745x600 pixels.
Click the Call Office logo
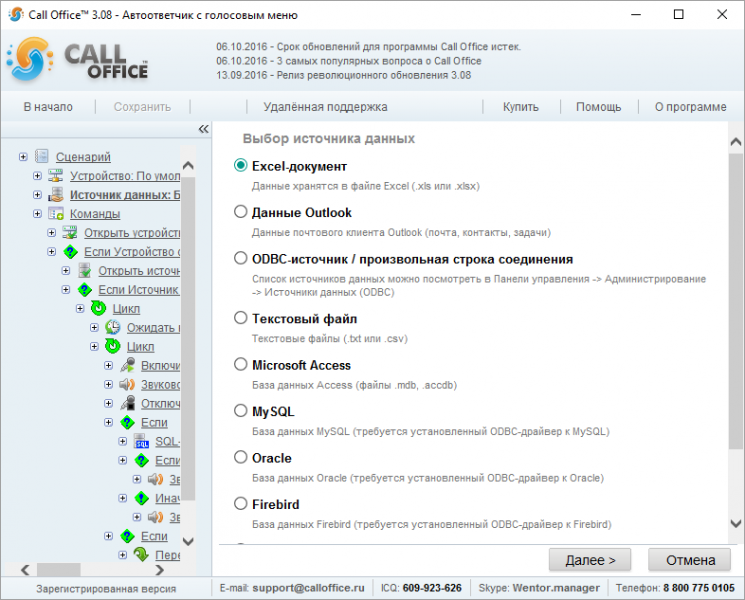point(77,60)
